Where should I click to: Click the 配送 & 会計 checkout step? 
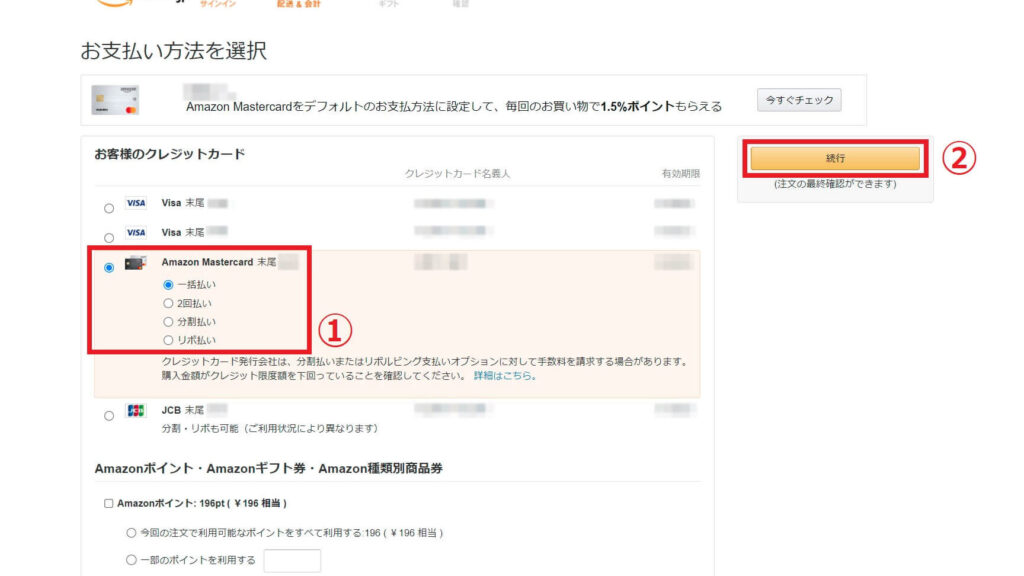tap(298, 4)
